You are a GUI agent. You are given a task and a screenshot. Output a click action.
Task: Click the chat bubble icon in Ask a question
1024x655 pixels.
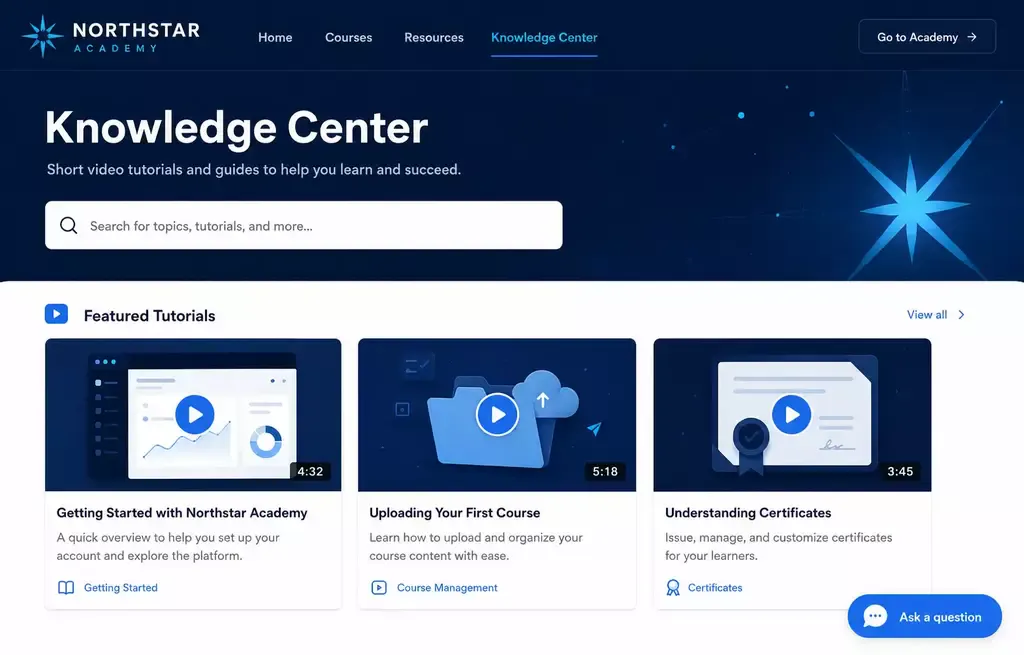875,616
